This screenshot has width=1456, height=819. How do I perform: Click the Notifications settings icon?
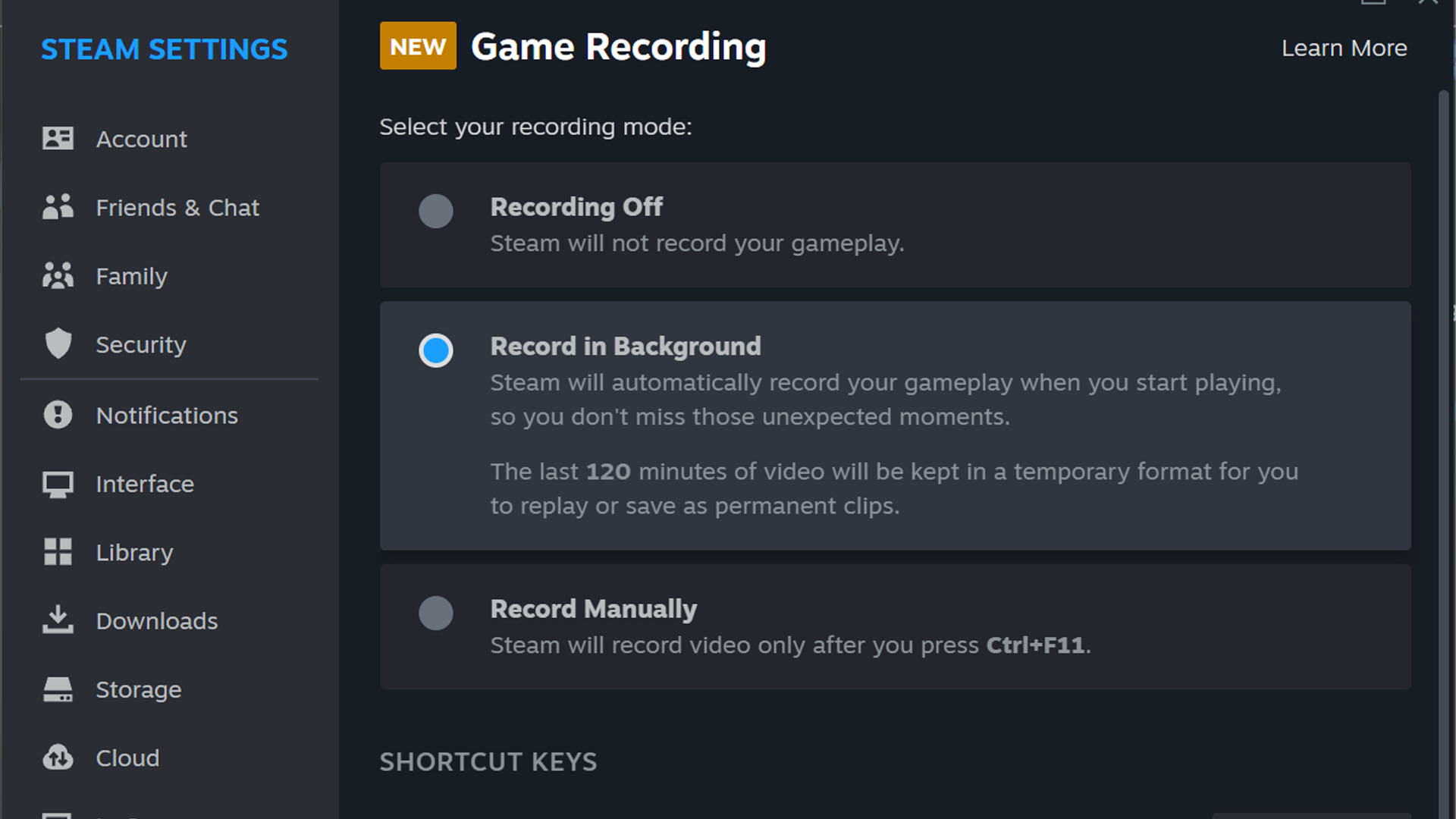pos(57,415)
